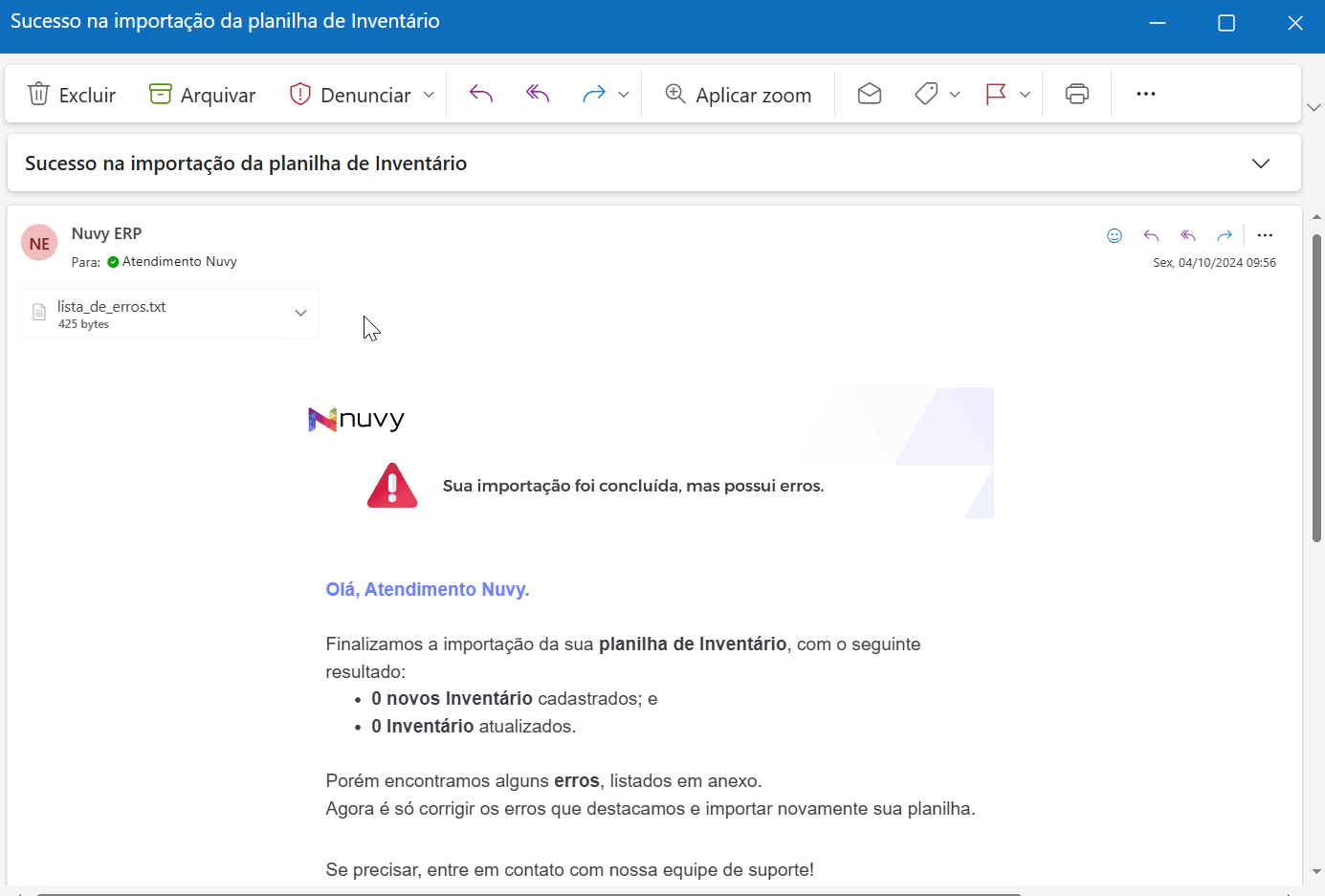Click the Denunciar shield icon
The image size is (1325, 896).
(300, 94)
